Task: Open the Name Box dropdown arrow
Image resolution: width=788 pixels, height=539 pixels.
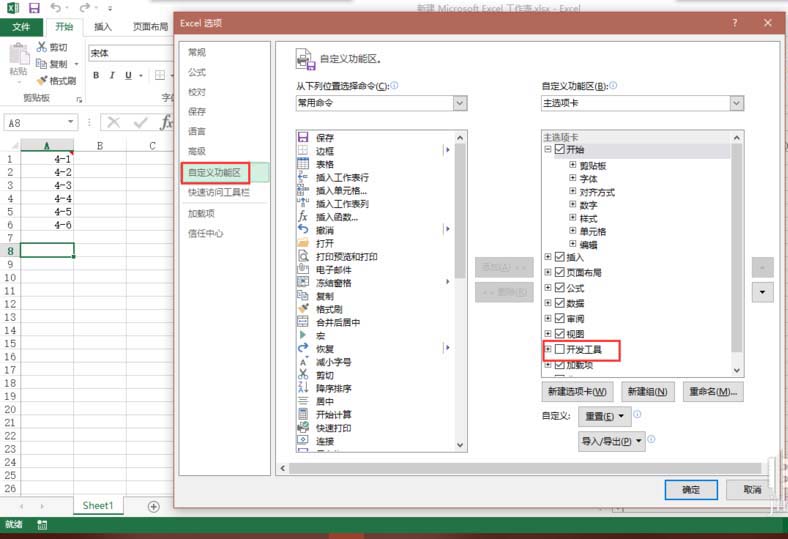Action: (70, 122)
